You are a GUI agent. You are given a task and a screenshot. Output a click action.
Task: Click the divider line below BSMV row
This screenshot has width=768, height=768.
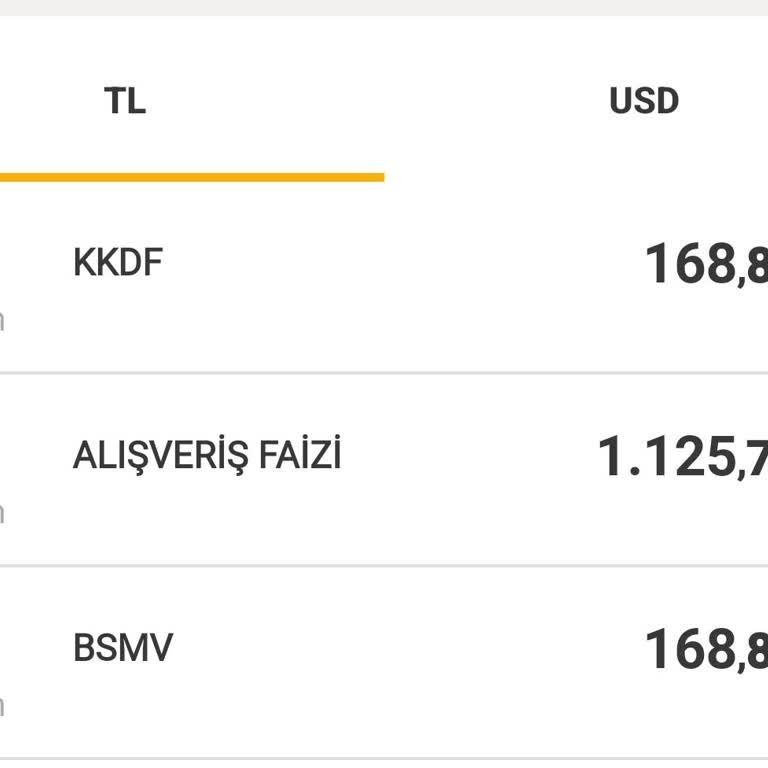coord(384,758)
